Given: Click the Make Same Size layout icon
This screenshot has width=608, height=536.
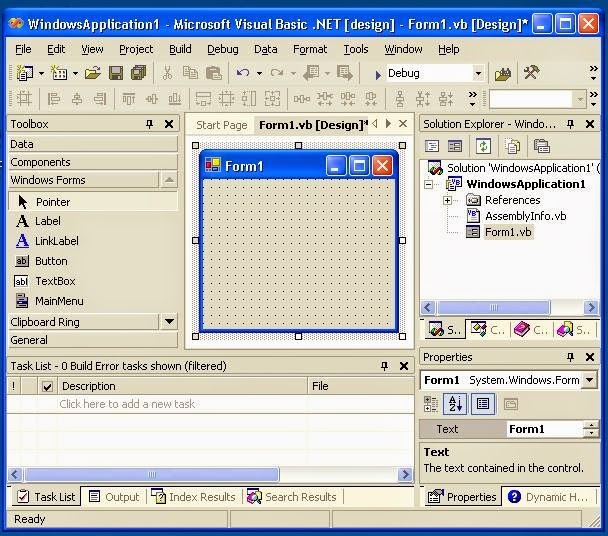Looking at the screenshot, I should 272,99.
